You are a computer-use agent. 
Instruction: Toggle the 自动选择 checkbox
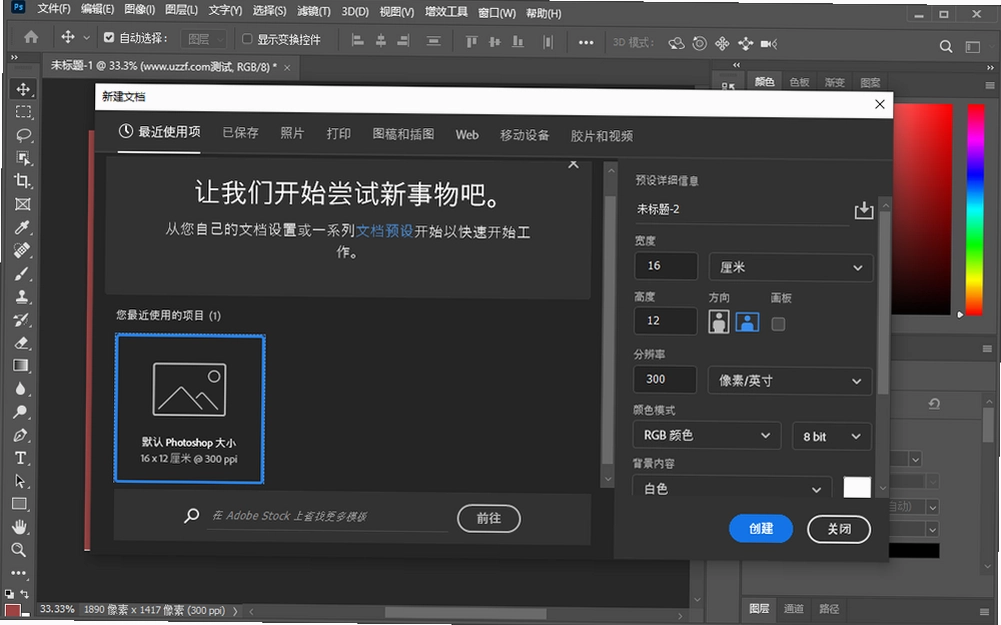(x=109, y=38)
